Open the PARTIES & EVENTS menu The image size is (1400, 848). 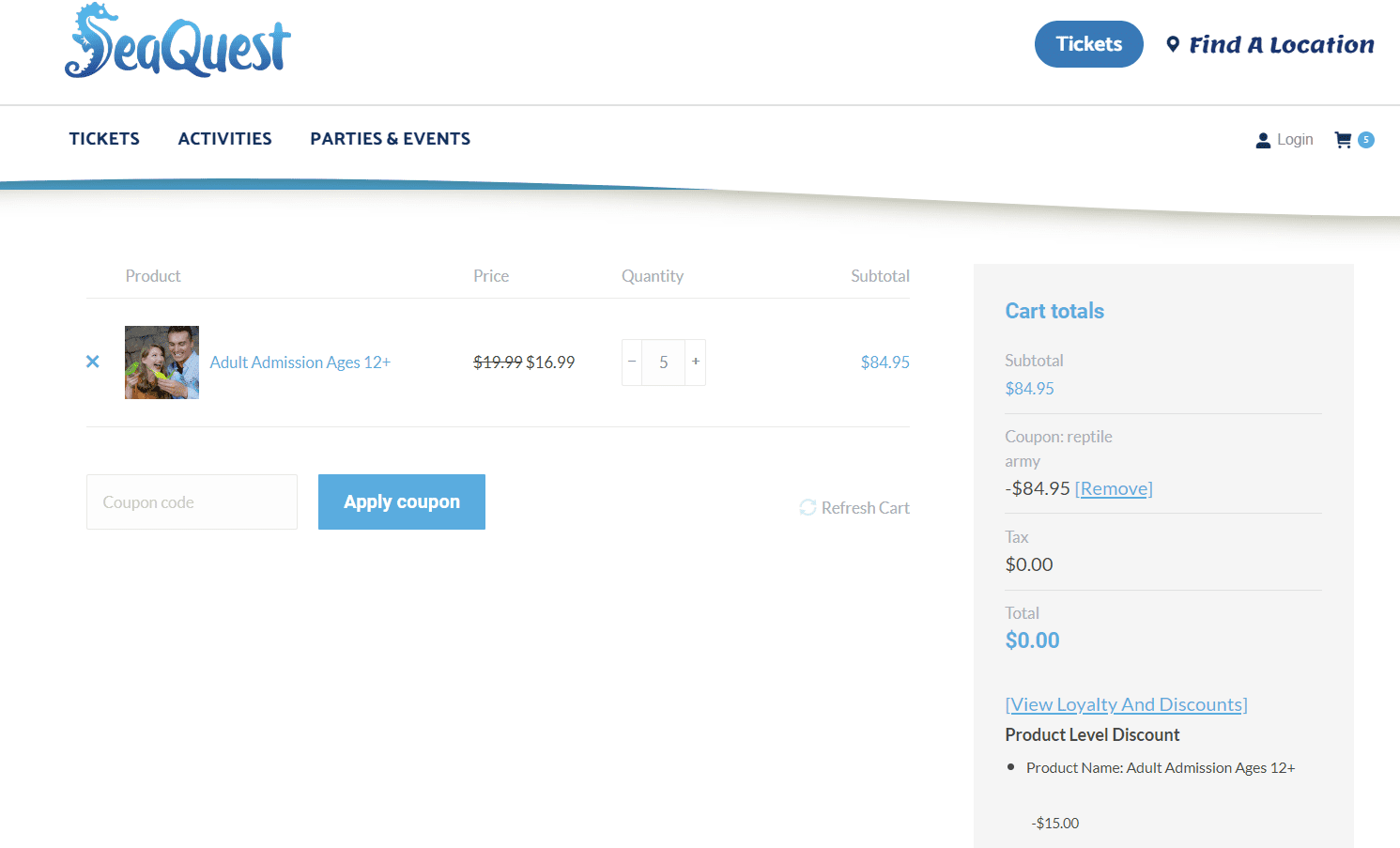pyautogui.click(x=391, y=139)
